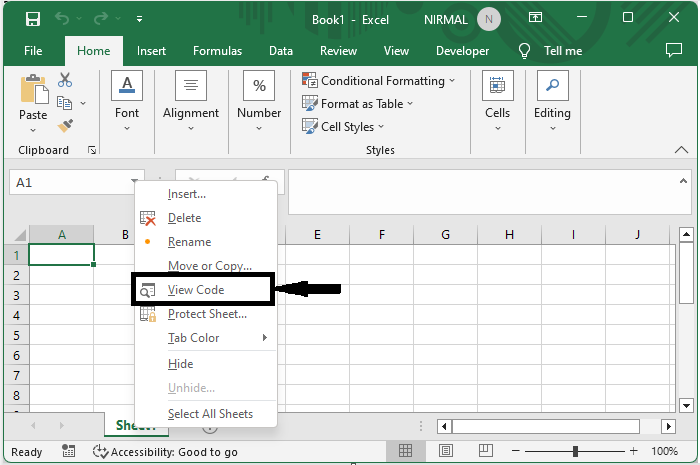Switch to Normal view in status bar
Image resolution: width=700 pixels, height=465 pixels.
[x=407, y=452]
